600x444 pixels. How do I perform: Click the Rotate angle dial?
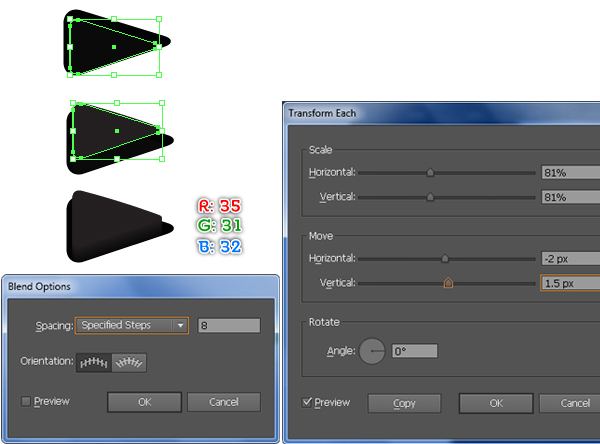(372, 351)
